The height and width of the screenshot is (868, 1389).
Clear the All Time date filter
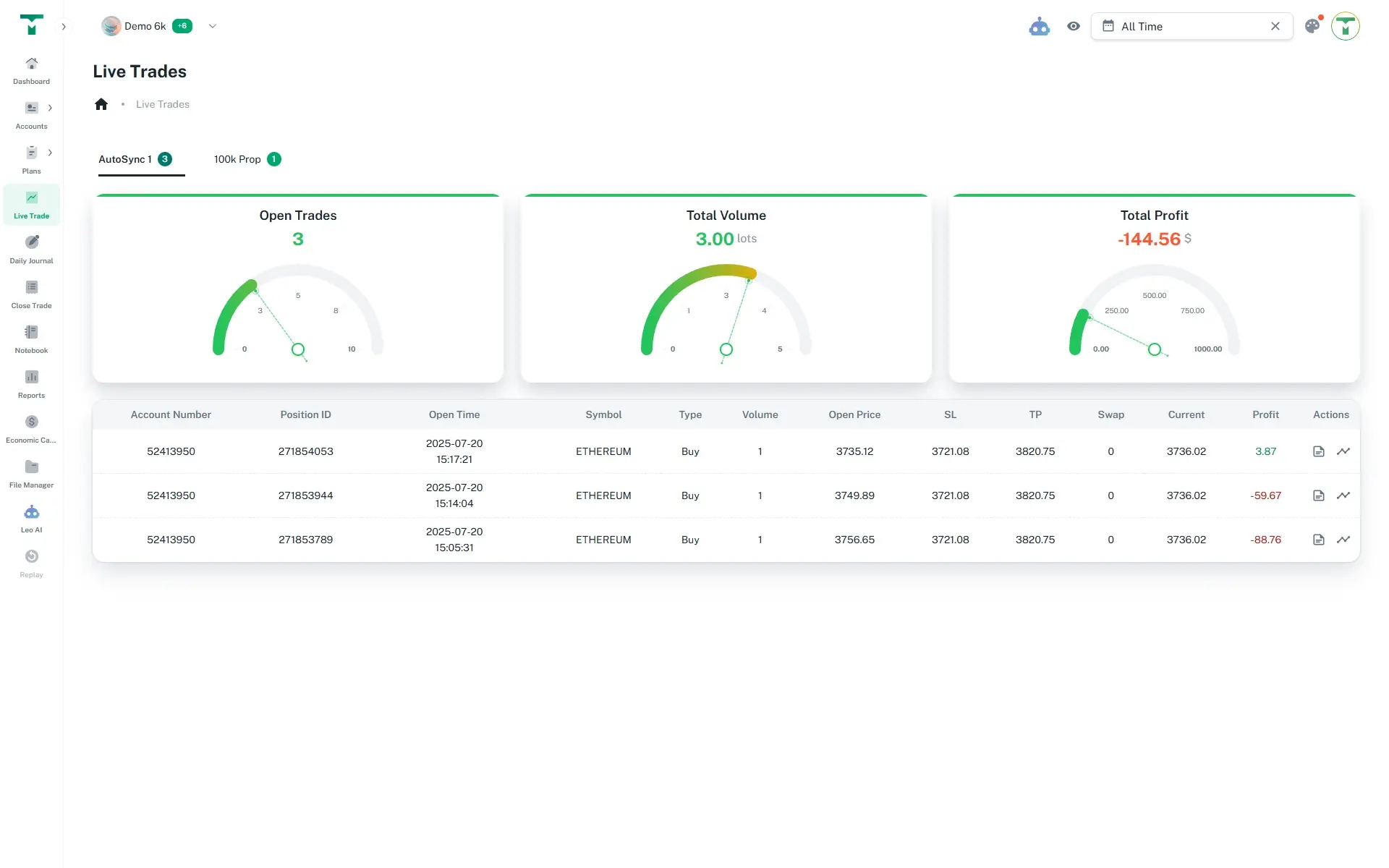click(1275, 26)
